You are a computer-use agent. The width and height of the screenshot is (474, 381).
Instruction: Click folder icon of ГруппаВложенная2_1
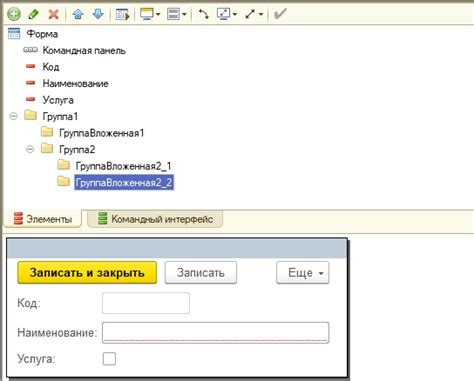(63, 164)
